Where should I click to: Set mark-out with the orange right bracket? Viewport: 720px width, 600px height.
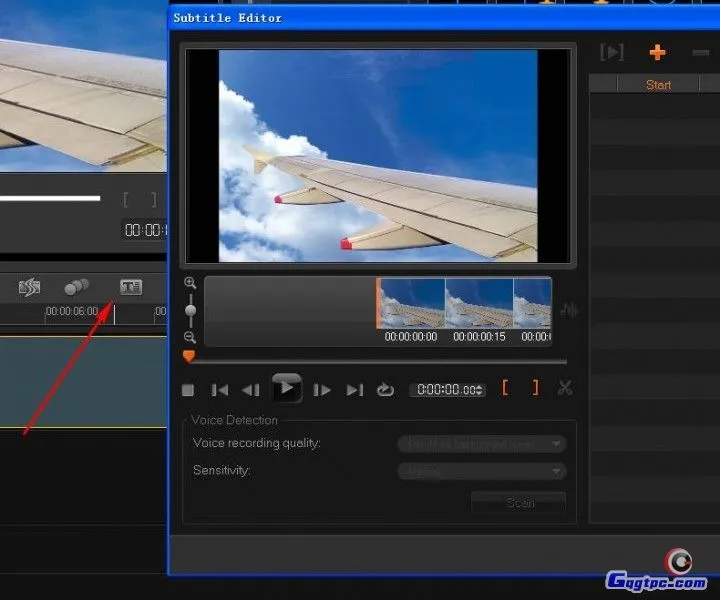[535, 388]
